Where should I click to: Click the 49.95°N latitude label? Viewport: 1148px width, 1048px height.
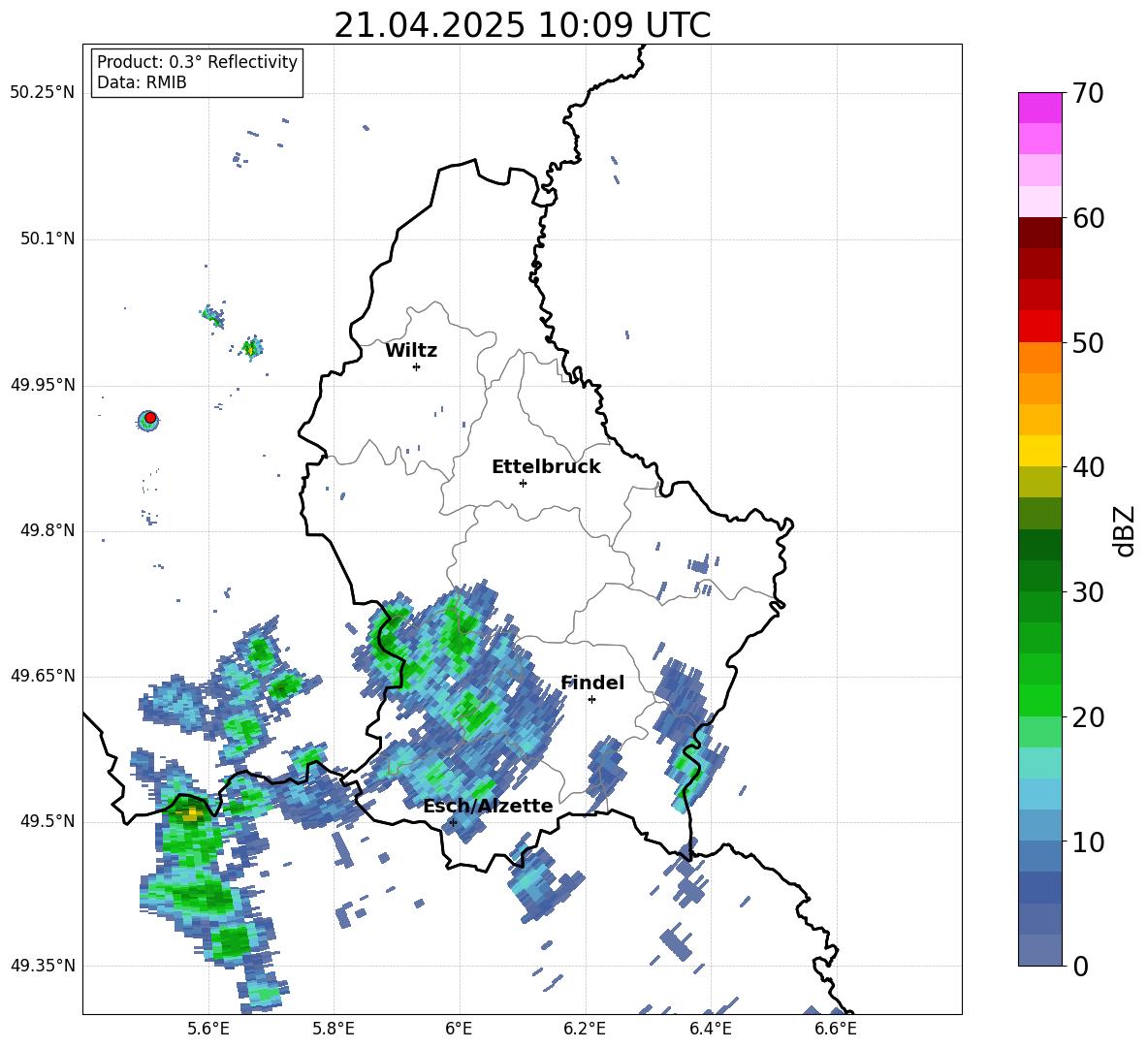[x=43, y=385]
